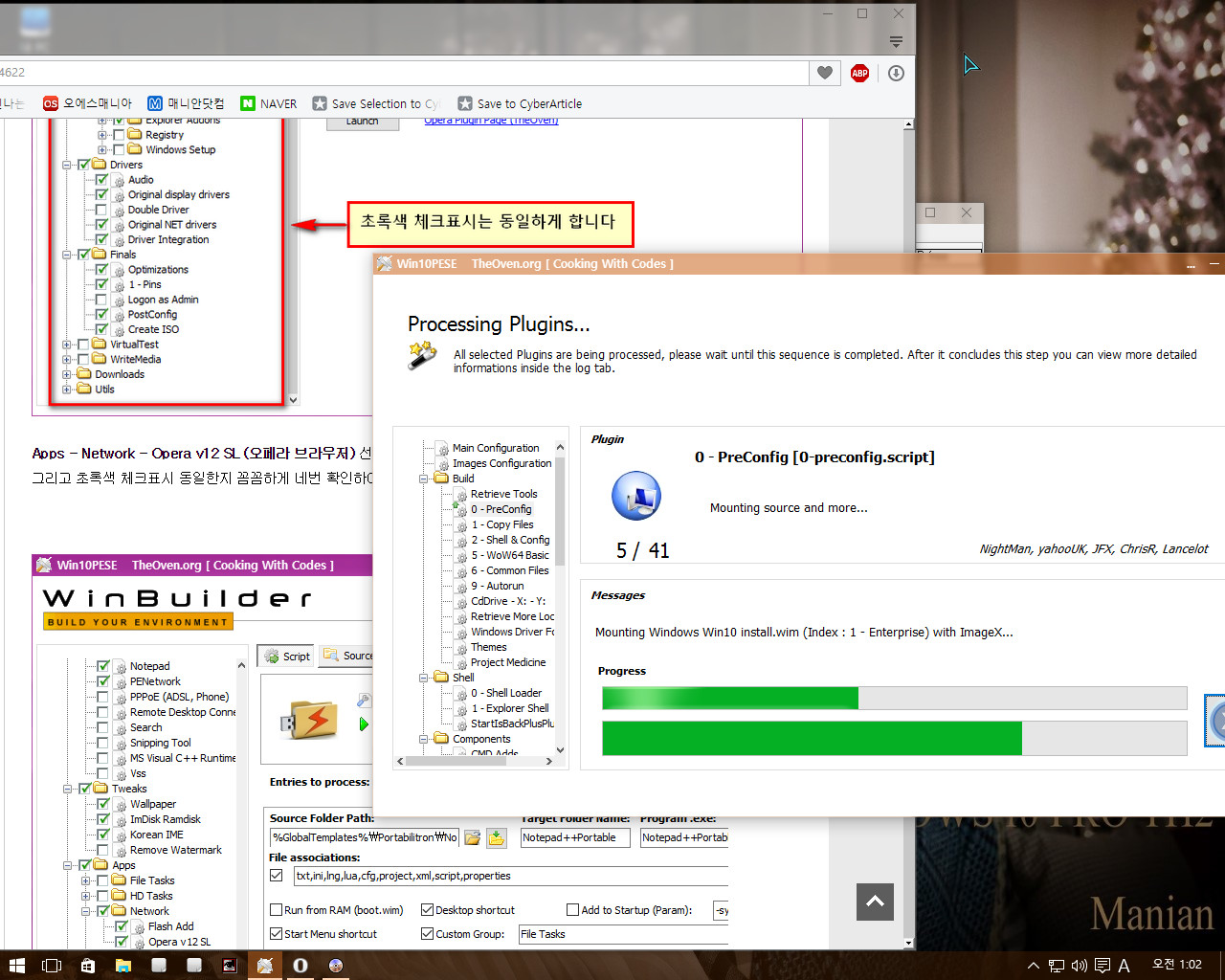Open the Script tab in WinBuilder image

tap(286, 656)
